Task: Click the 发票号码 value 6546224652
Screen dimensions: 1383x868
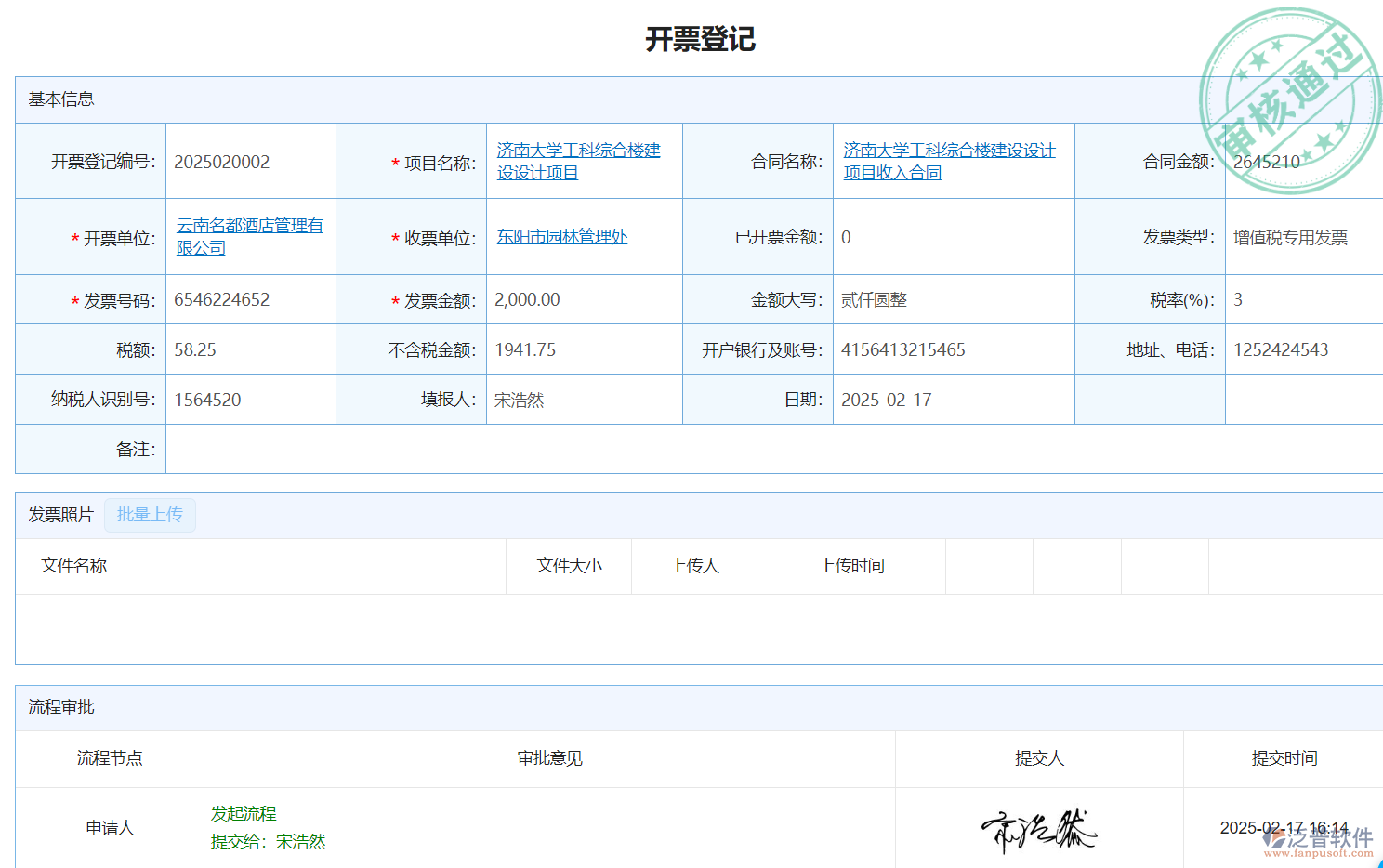Action: pyautogui.click(x=222, y=300)
